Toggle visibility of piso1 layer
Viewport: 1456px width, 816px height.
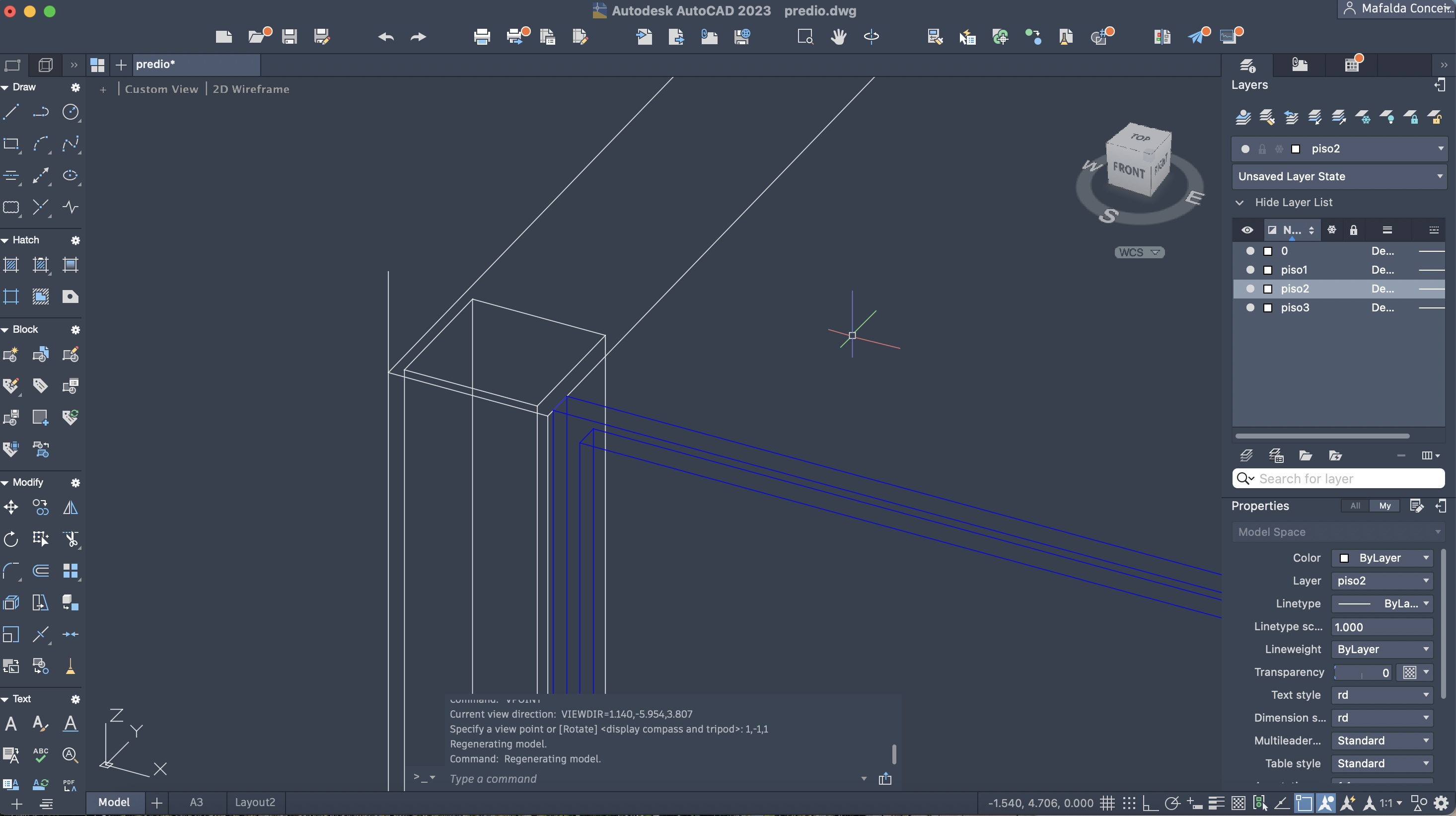[x=1250, y=270]
